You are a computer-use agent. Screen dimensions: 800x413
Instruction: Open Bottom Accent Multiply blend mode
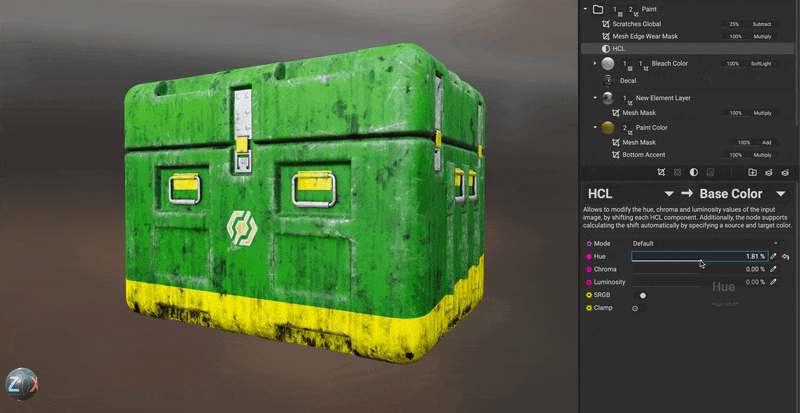(763, 155)
